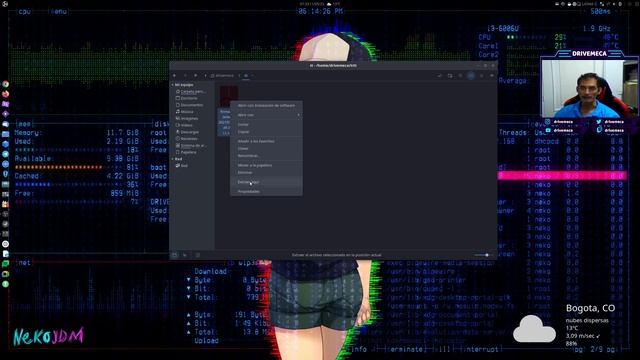Click the path bar left scroll arrow
The height and width of the screenshot is (360, 640).
(205, 76)
